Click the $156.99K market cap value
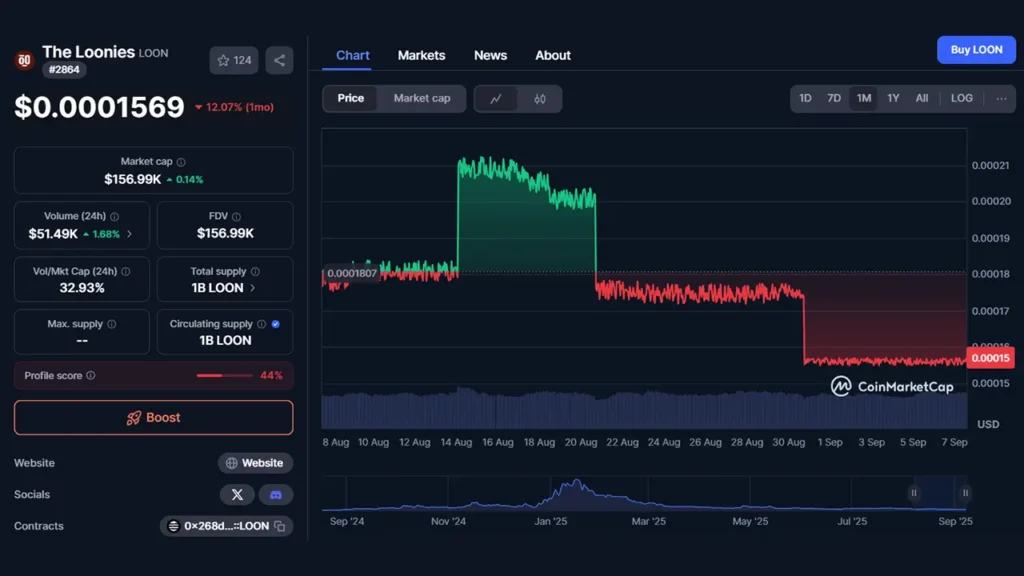The width and height of the screenshot is (1024, 576). 133,180
